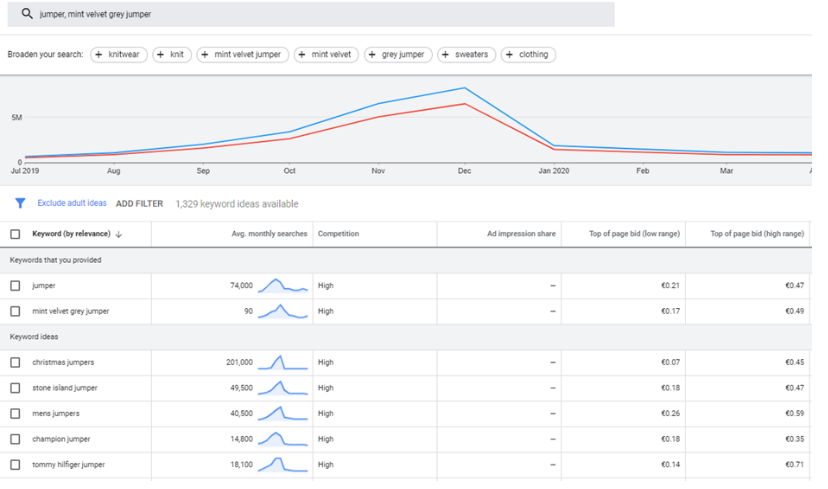Click ADD FILTER button
828x489 pixels.
point(139,204)
